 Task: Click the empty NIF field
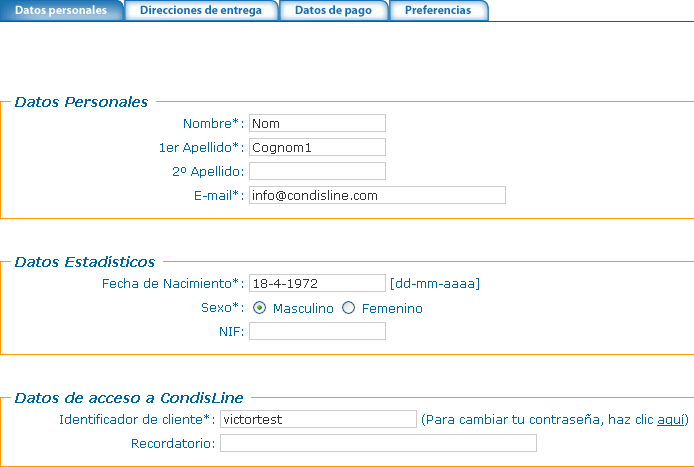[317, 331]
